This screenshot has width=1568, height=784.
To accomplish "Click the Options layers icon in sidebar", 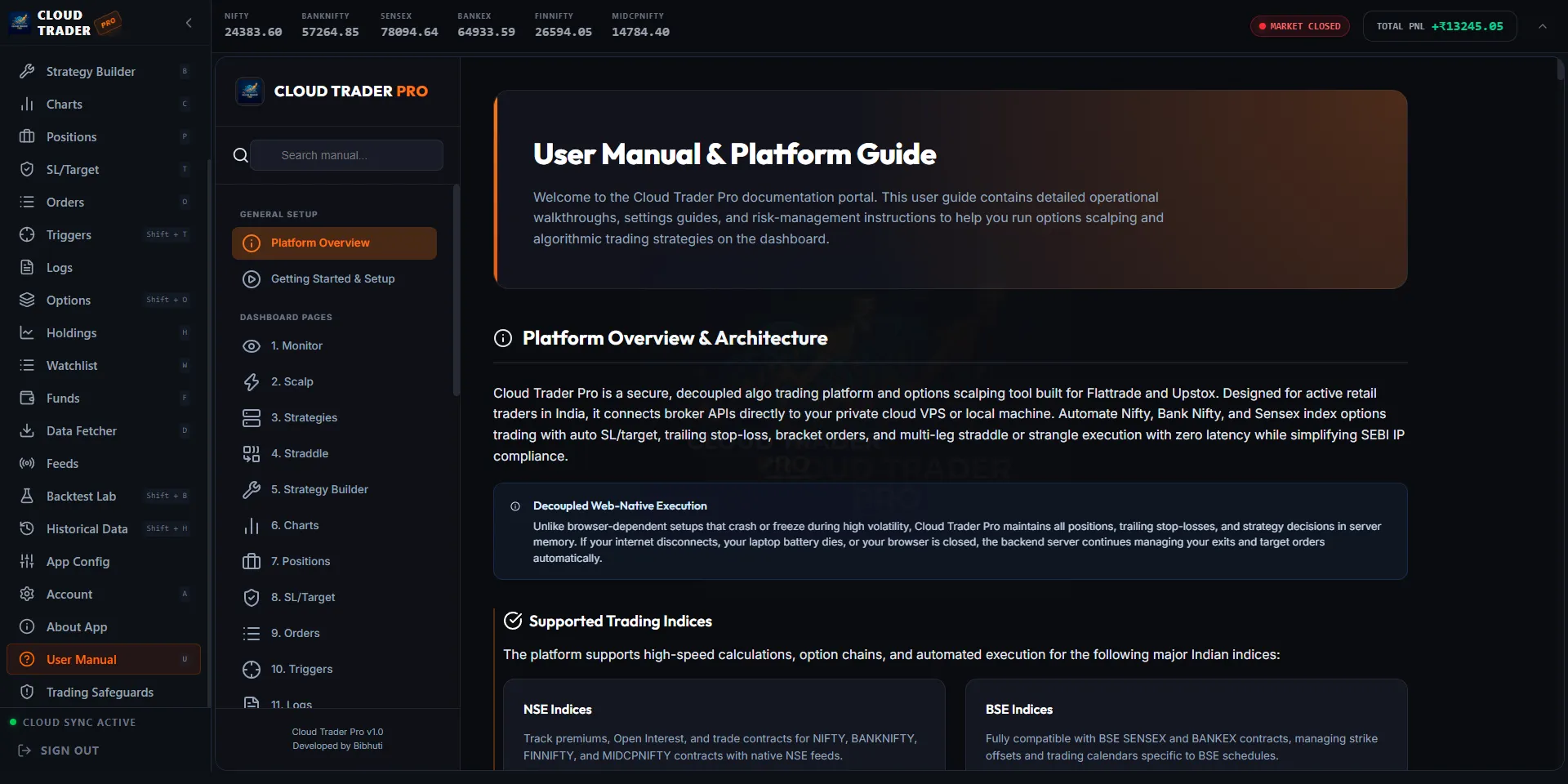I will (x=27, y=300).
